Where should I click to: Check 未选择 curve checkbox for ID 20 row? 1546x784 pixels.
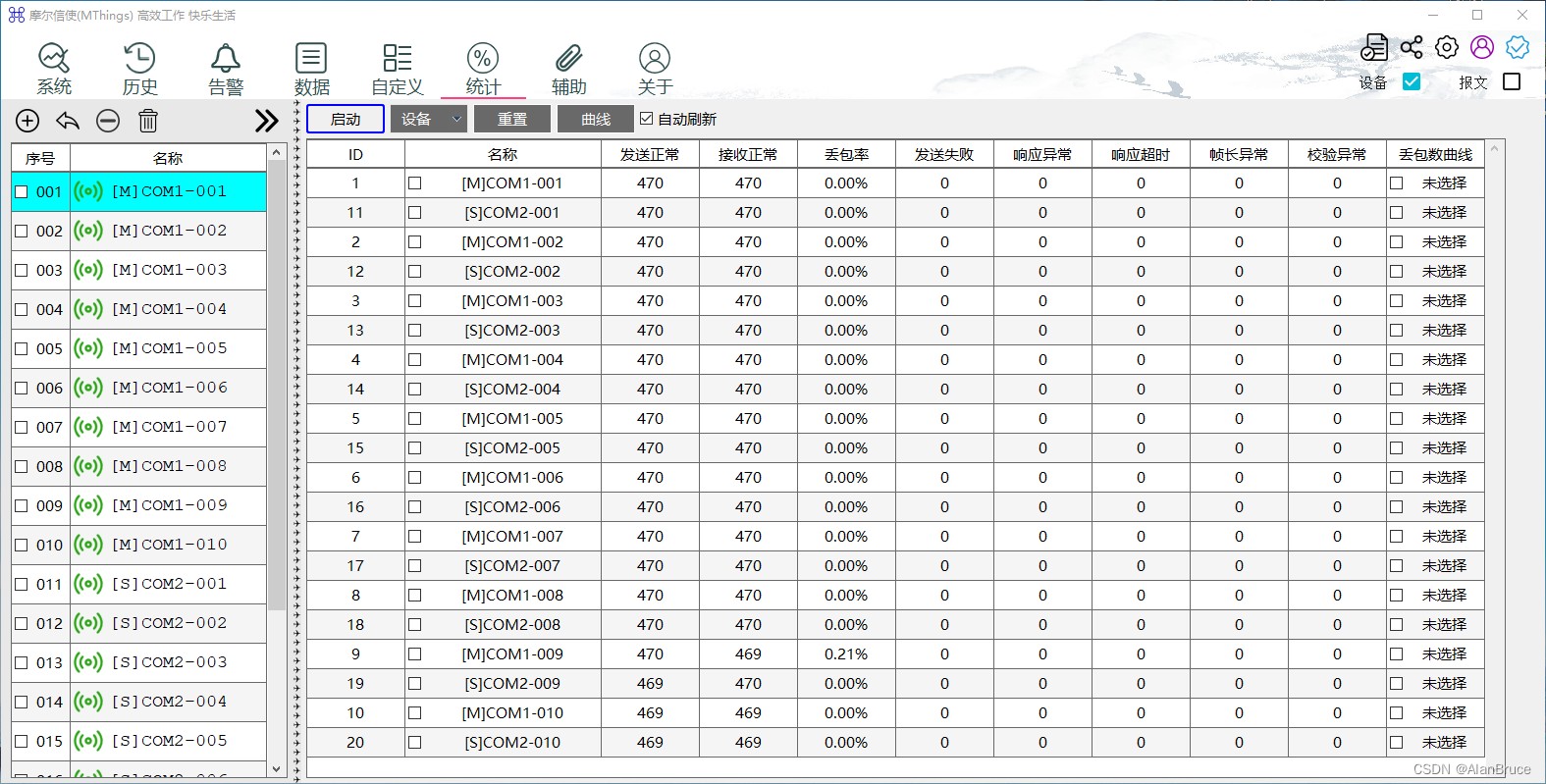click(x=1396, y=743)
